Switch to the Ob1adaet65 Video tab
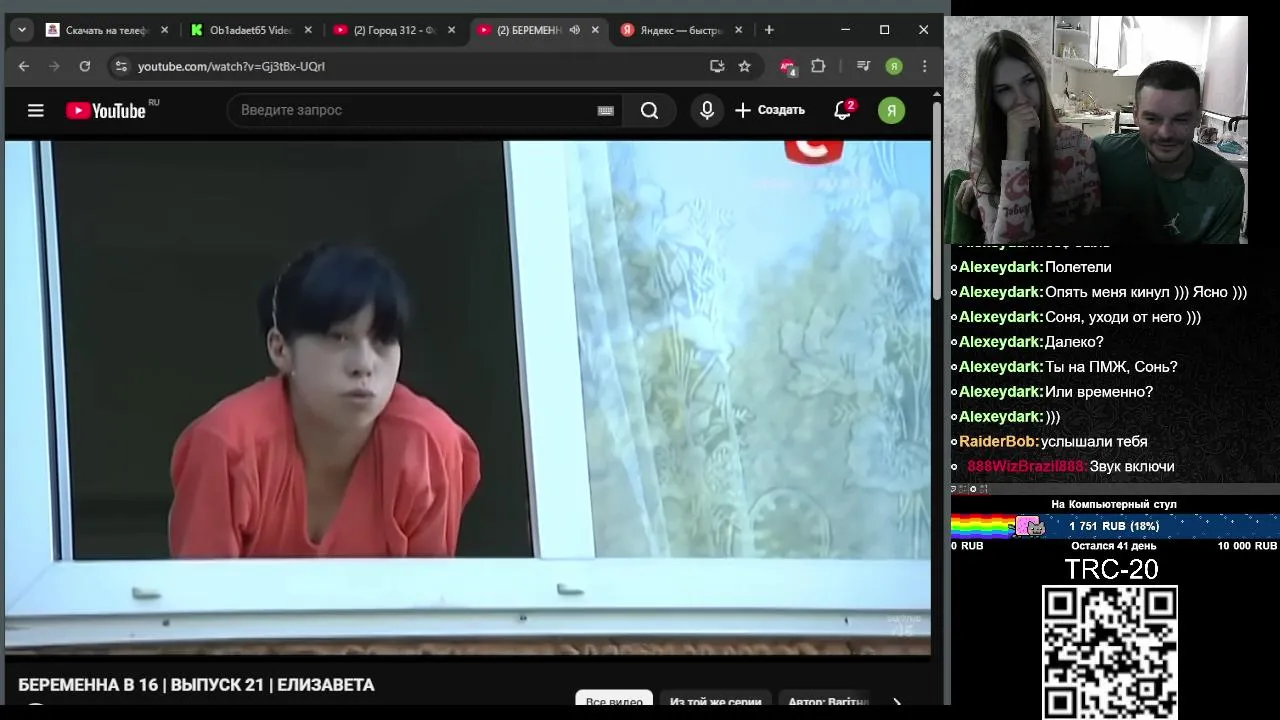1280x720 pixels. click(x=252, y=30)
